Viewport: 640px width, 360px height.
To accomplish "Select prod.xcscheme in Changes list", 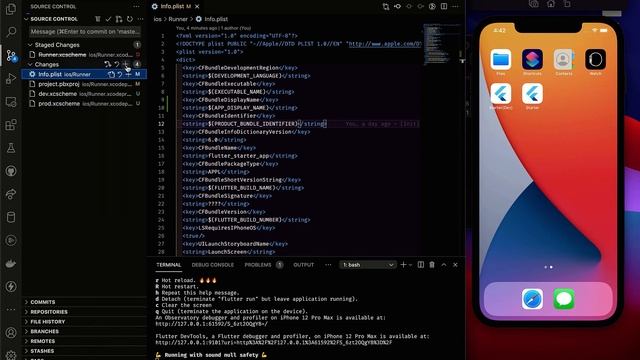I will [x=84, y=104].
